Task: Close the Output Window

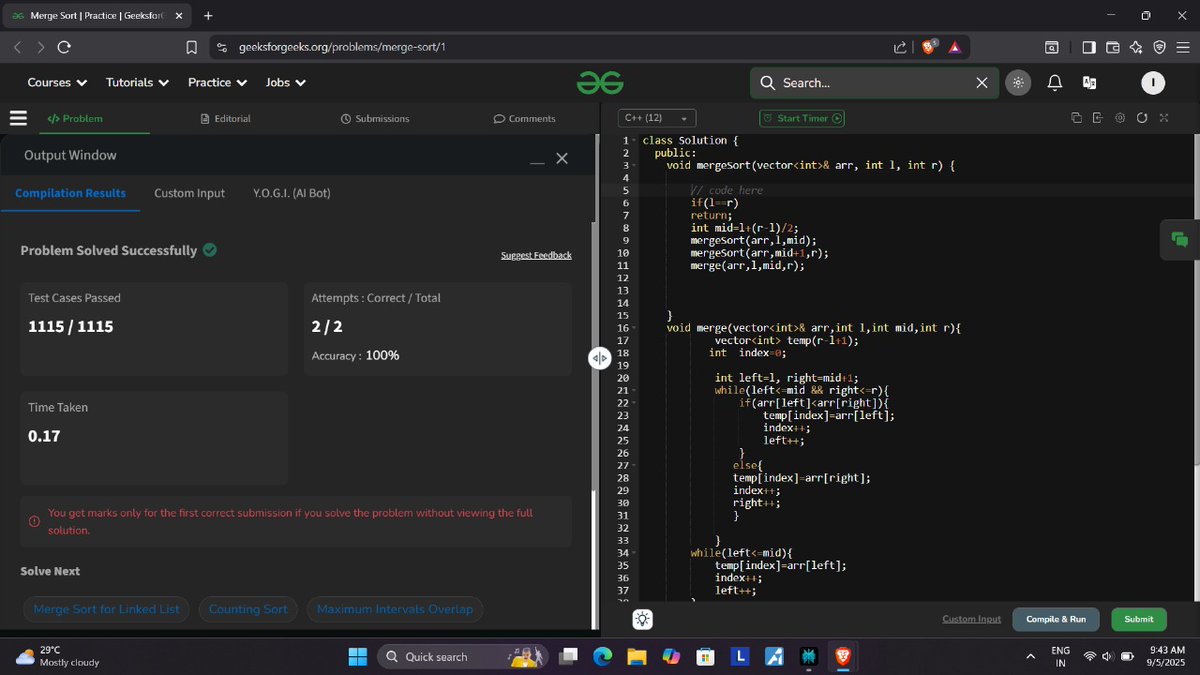Action: [x=562, y=158]
